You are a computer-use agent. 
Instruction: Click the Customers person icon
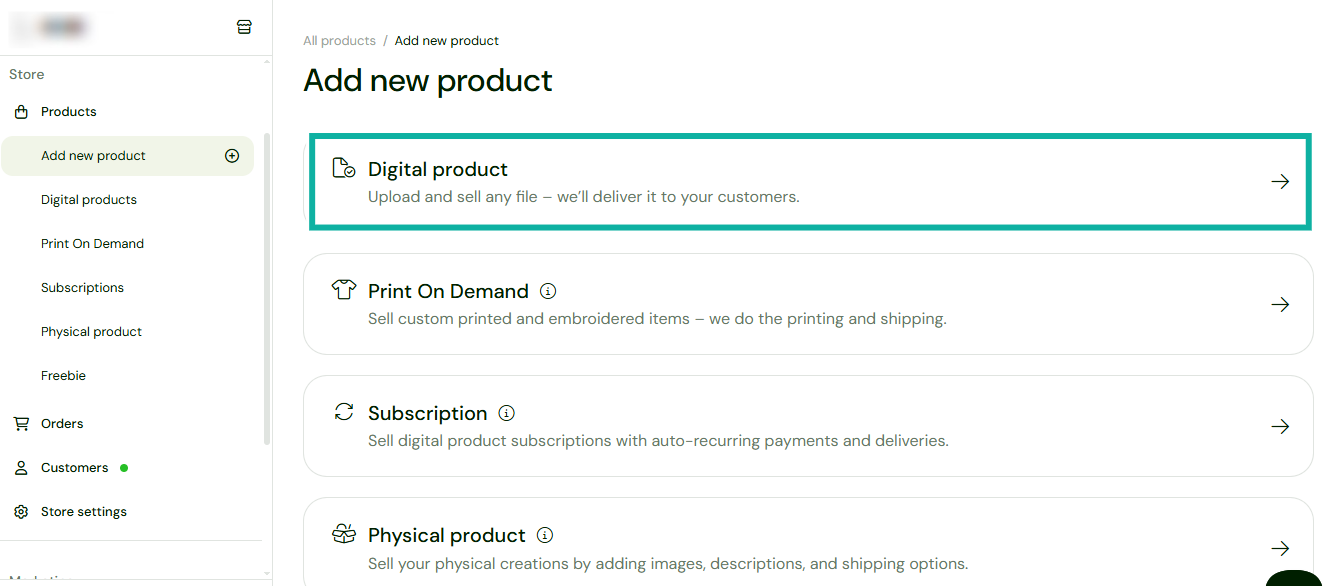(x=21, y=467)
